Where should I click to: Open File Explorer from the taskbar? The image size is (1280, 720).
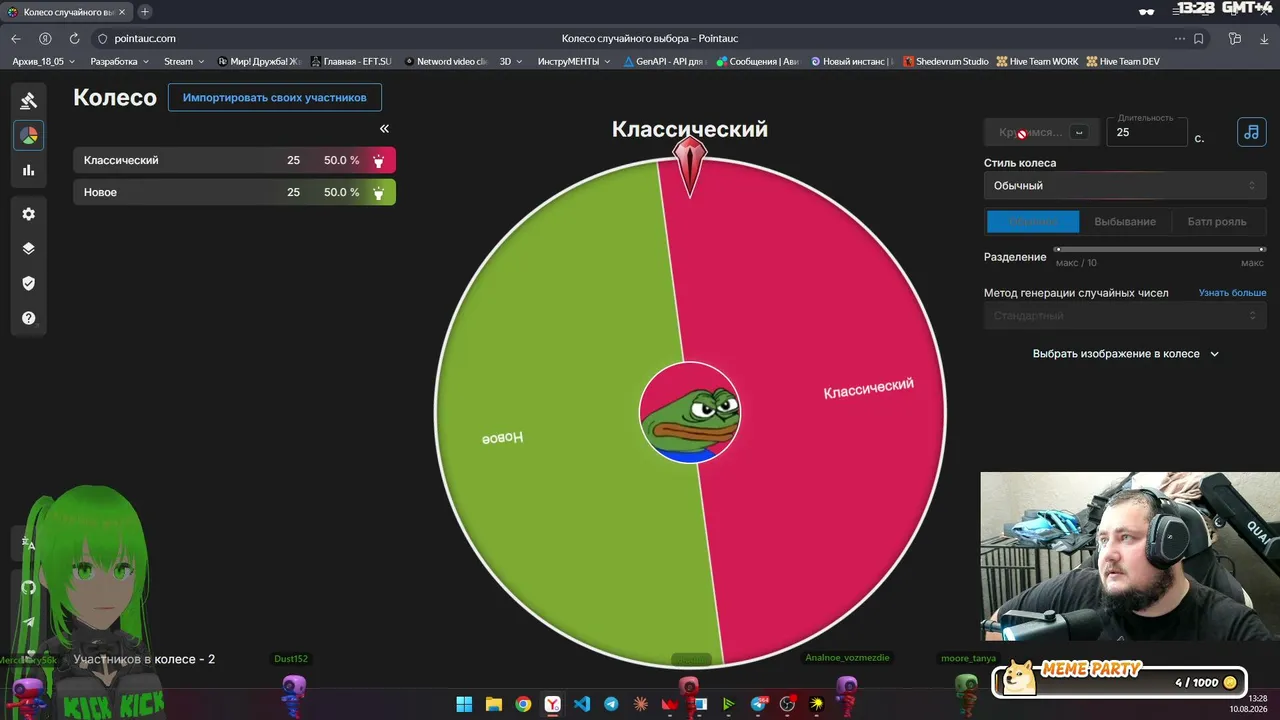pyautogui.click(x=493, y=704)
